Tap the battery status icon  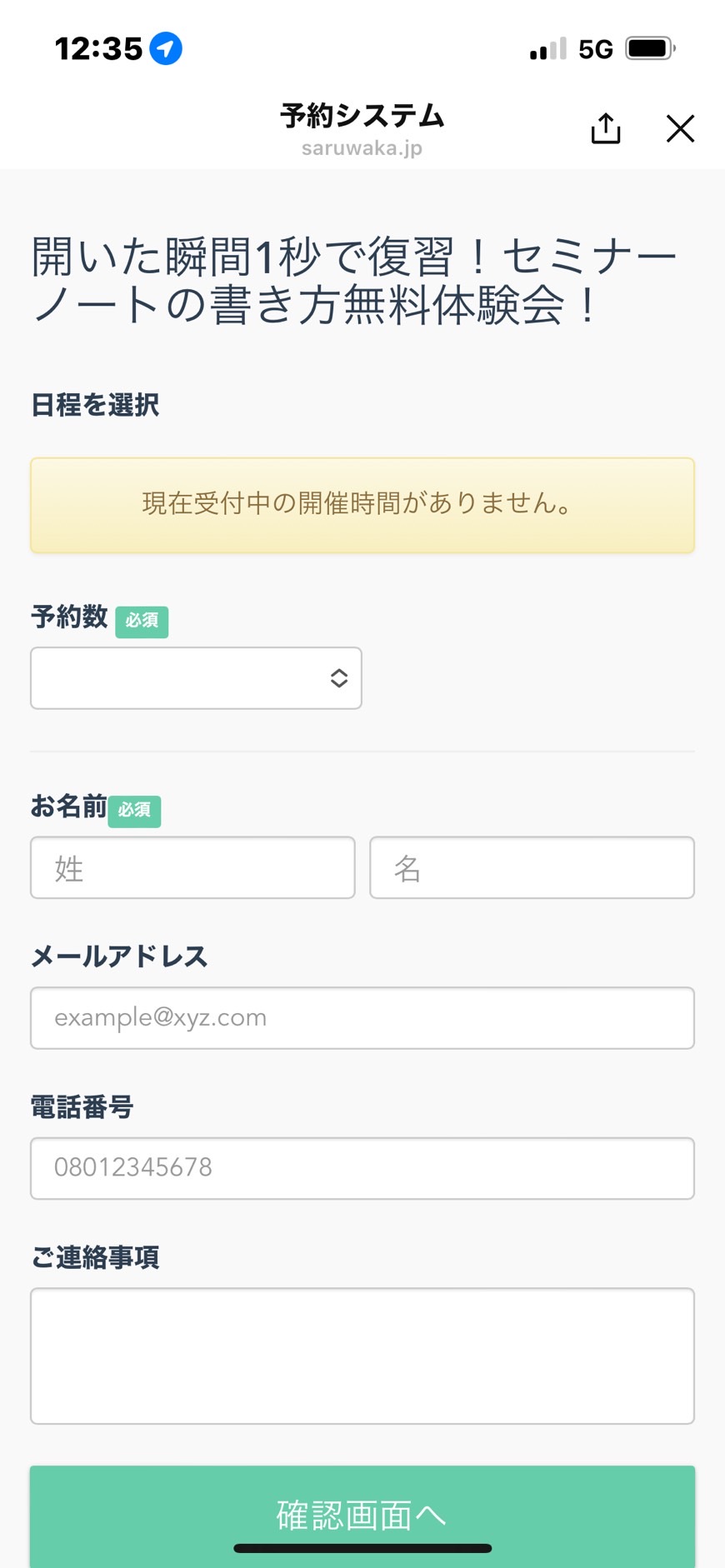pyautogui.click(x=650, y=48)
